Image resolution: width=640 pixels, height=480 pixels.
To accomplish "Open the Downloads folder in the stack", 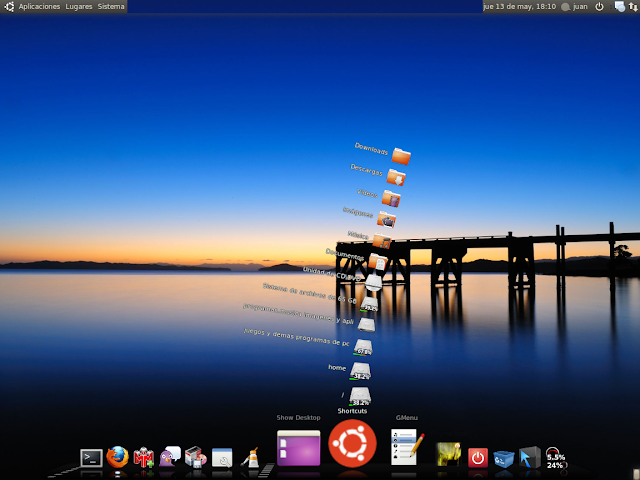I will click(401, 156).
